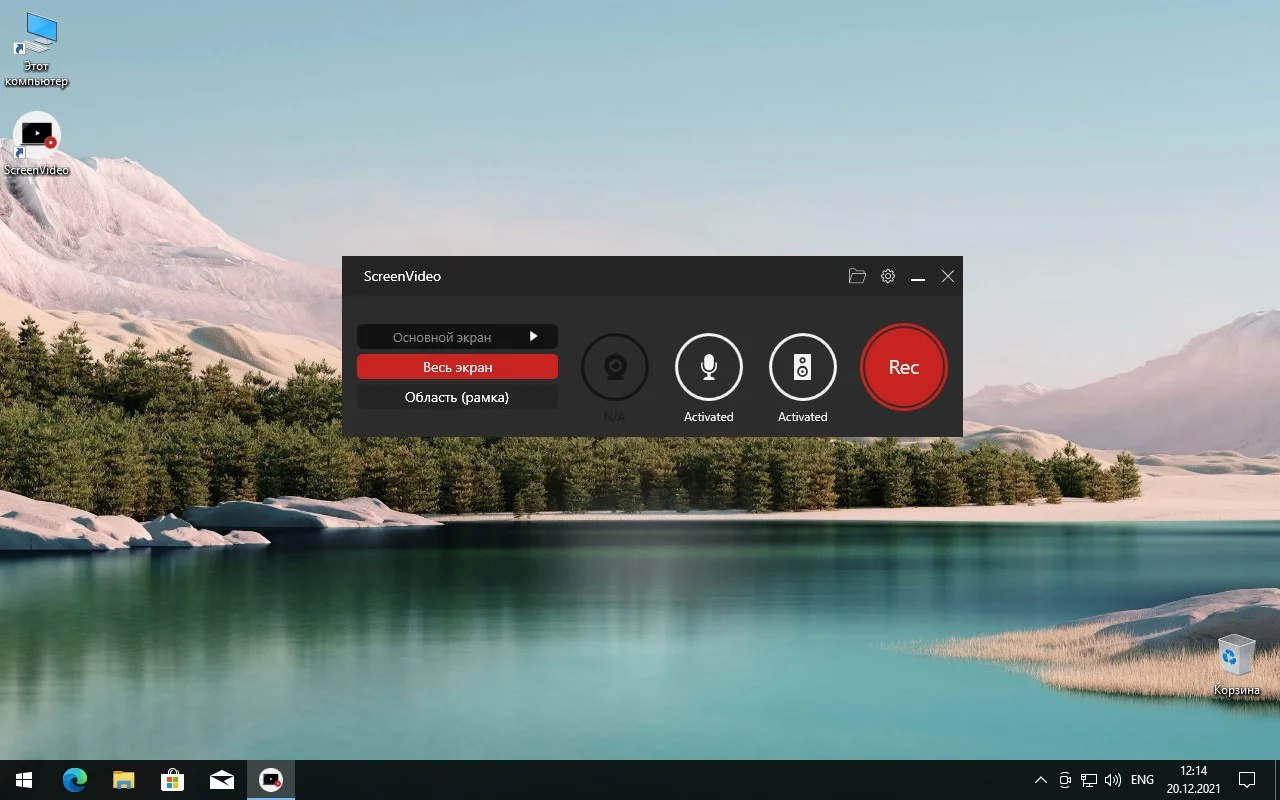The image size is (1280, 800).
Task: Open network status tray icon
Action: tap(1090, 780)
